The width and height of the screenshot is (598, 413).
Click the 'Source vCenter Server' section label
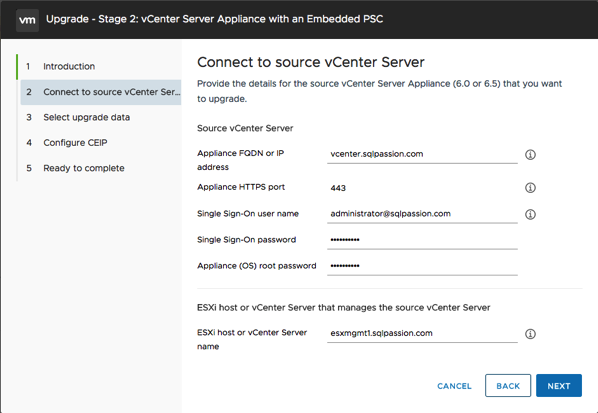pos(245,128)
